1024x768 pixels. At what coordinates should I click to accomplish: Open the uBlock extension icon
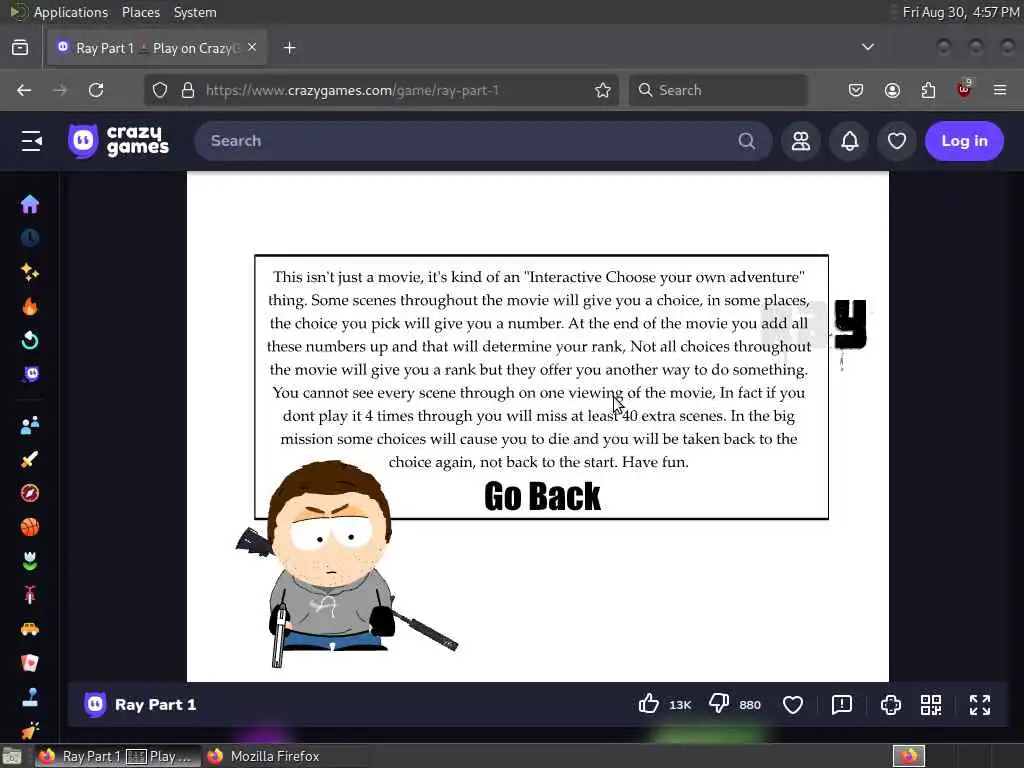(964, 89)
